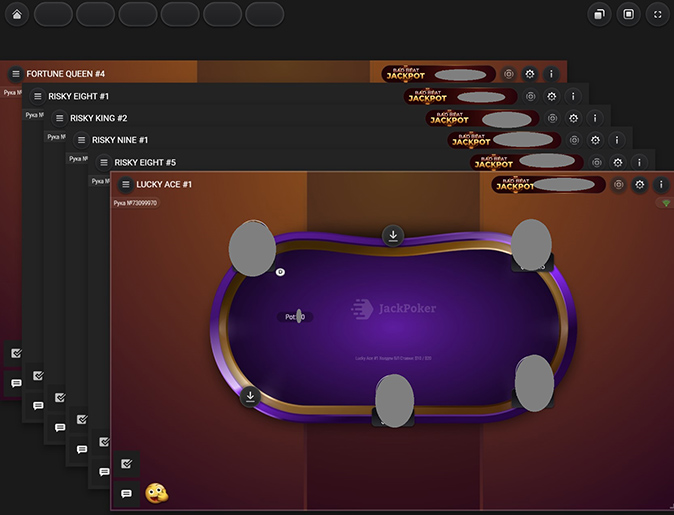Show info for Risky Eight #1 table
This screenshot has height=515, width=674.
573,96
